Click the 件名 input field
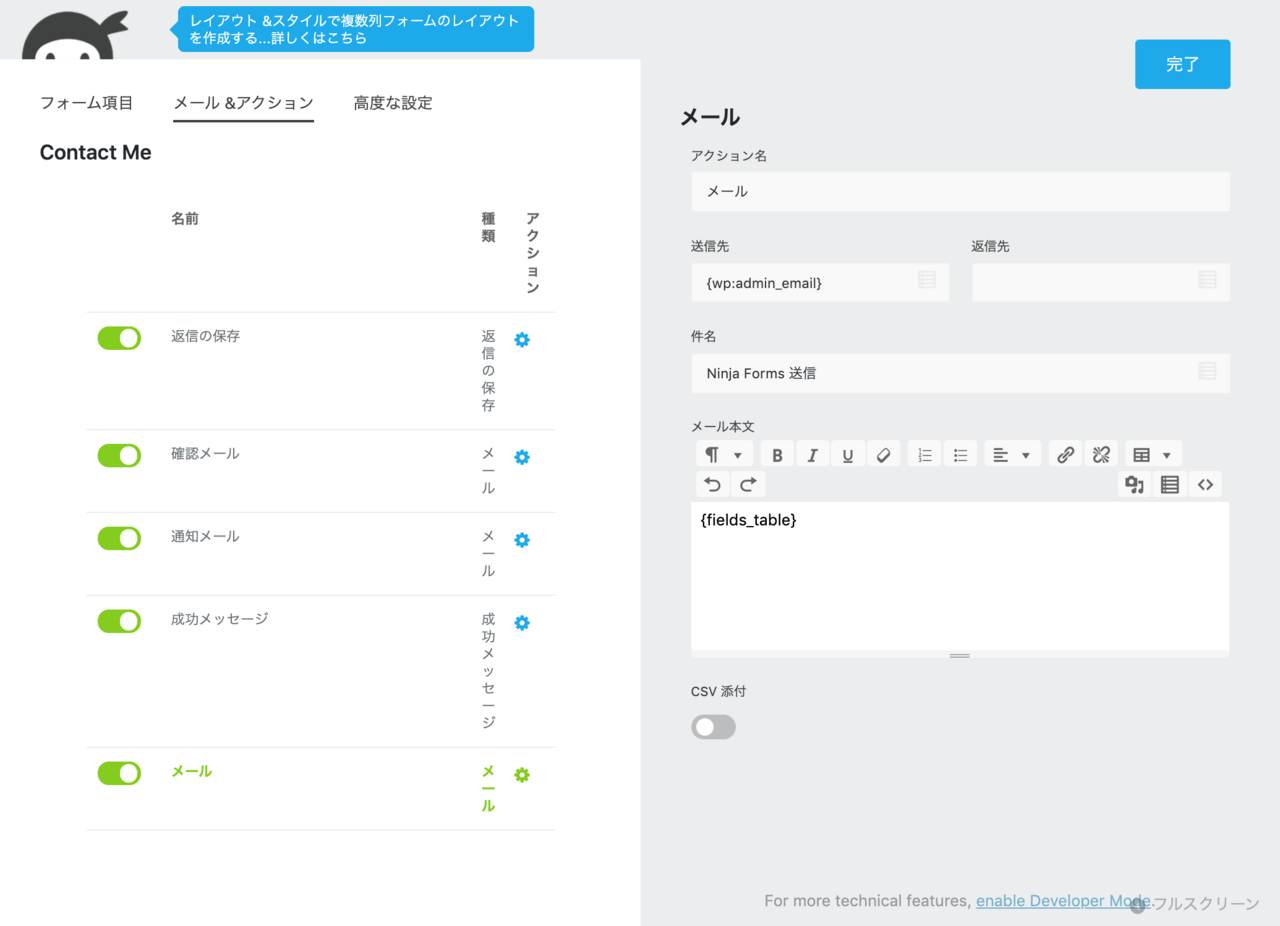The width and height of the screenshot is (1280, 926). click(x=960, y=373)
